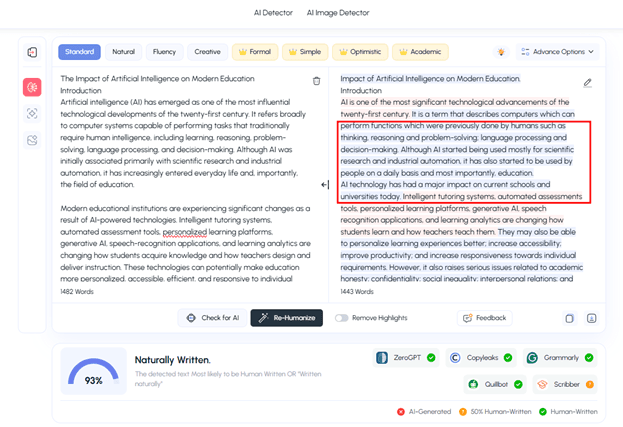Click the Quillbot detector badge
623x427 pixels.
(x=495, y=384)
